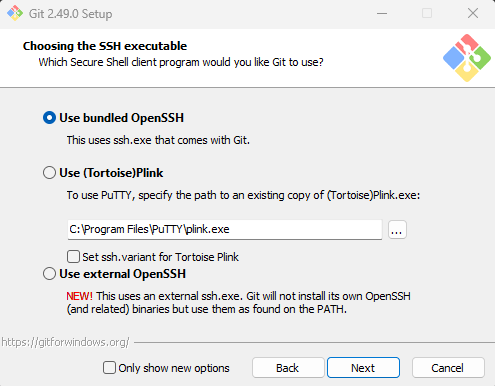
Task: Click the large Git logo in header
Action: point(467,58)
